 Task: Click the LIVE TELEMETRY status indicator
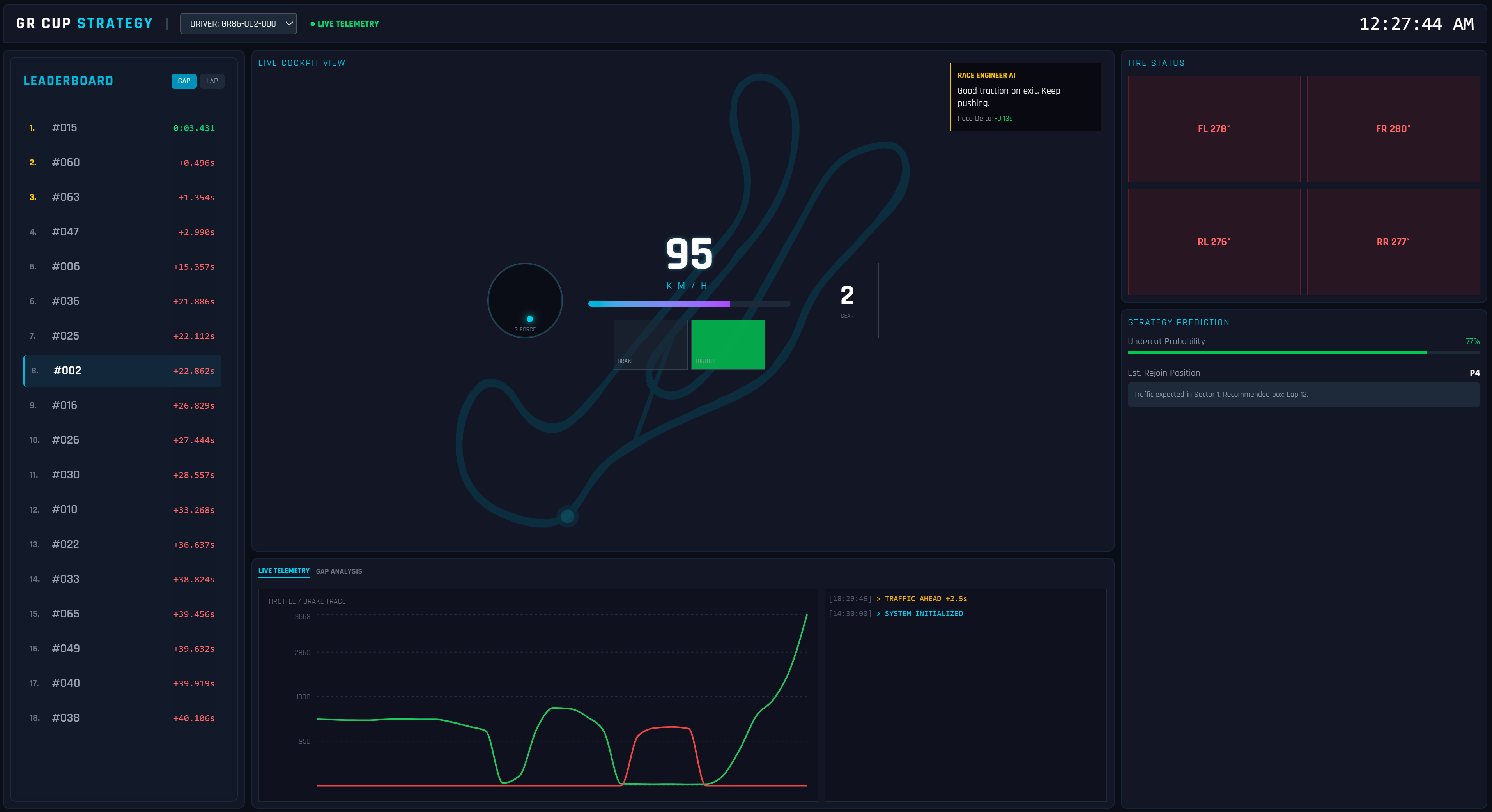click(345, 24)
